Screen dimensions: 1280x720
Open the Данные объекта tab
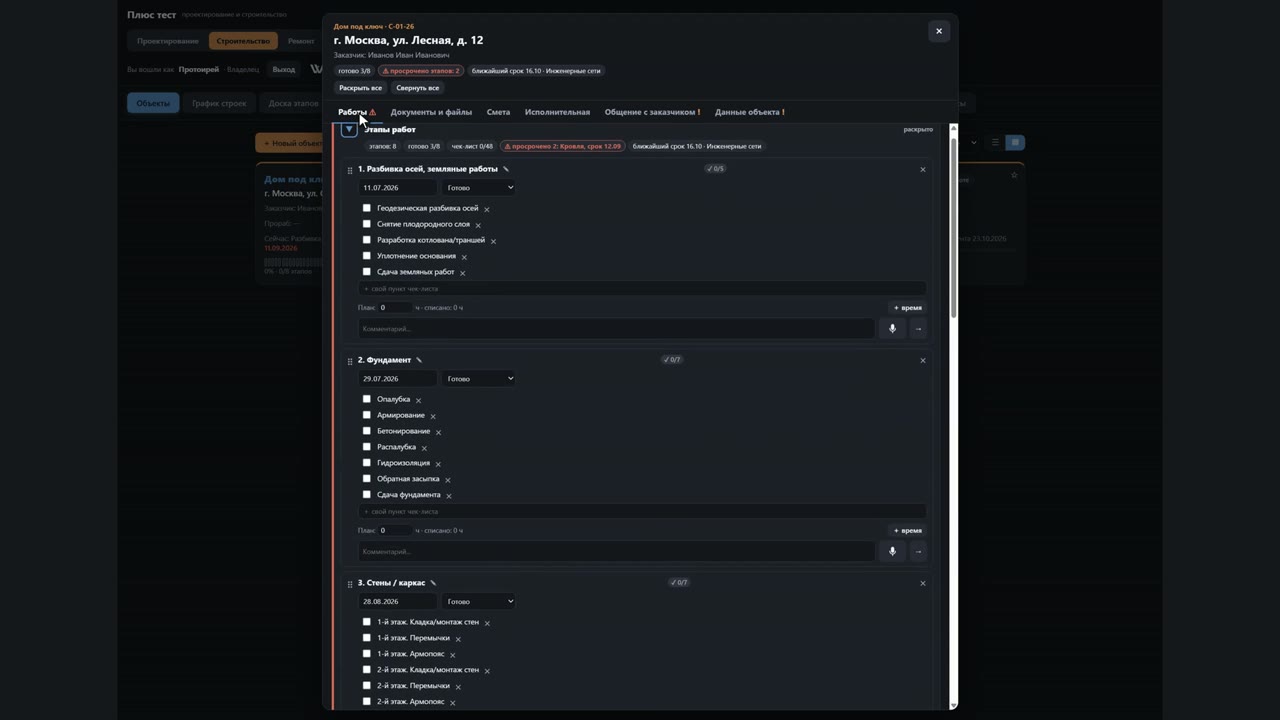tap(750, 112)
